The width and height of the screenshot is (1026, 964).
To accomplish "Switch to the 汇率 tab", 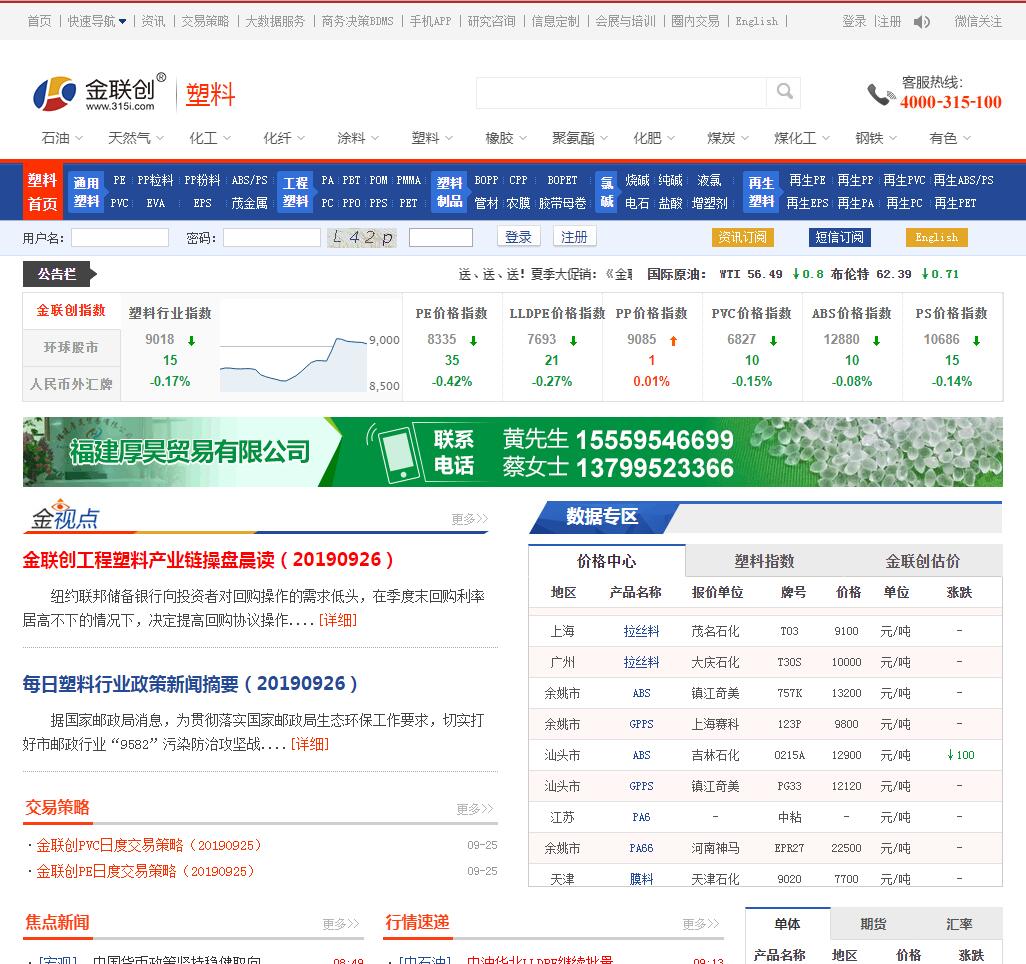I will point(959,924).
